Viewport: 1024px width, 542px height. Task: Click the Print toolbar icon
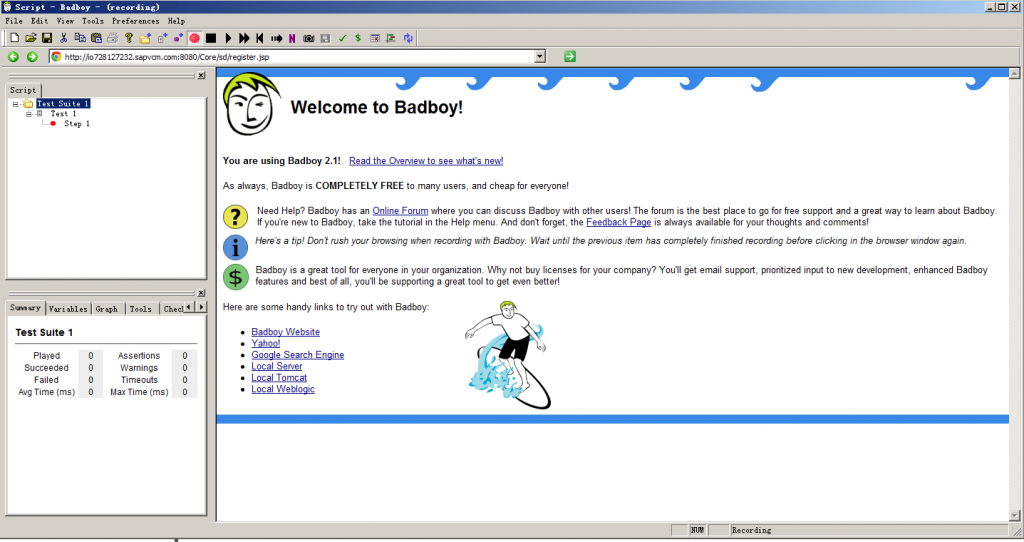[112, 38]
